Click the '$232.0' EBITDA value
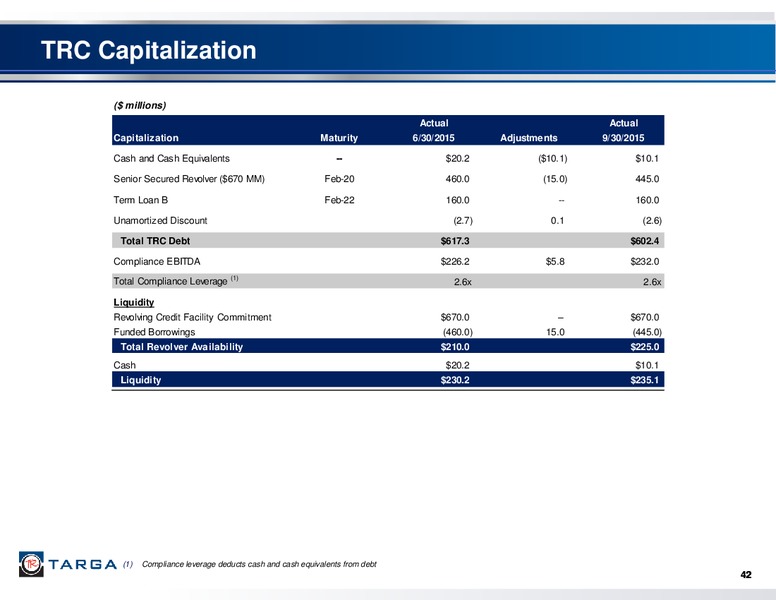Screen dimensions: 776x600 click(x=644, y=261)
